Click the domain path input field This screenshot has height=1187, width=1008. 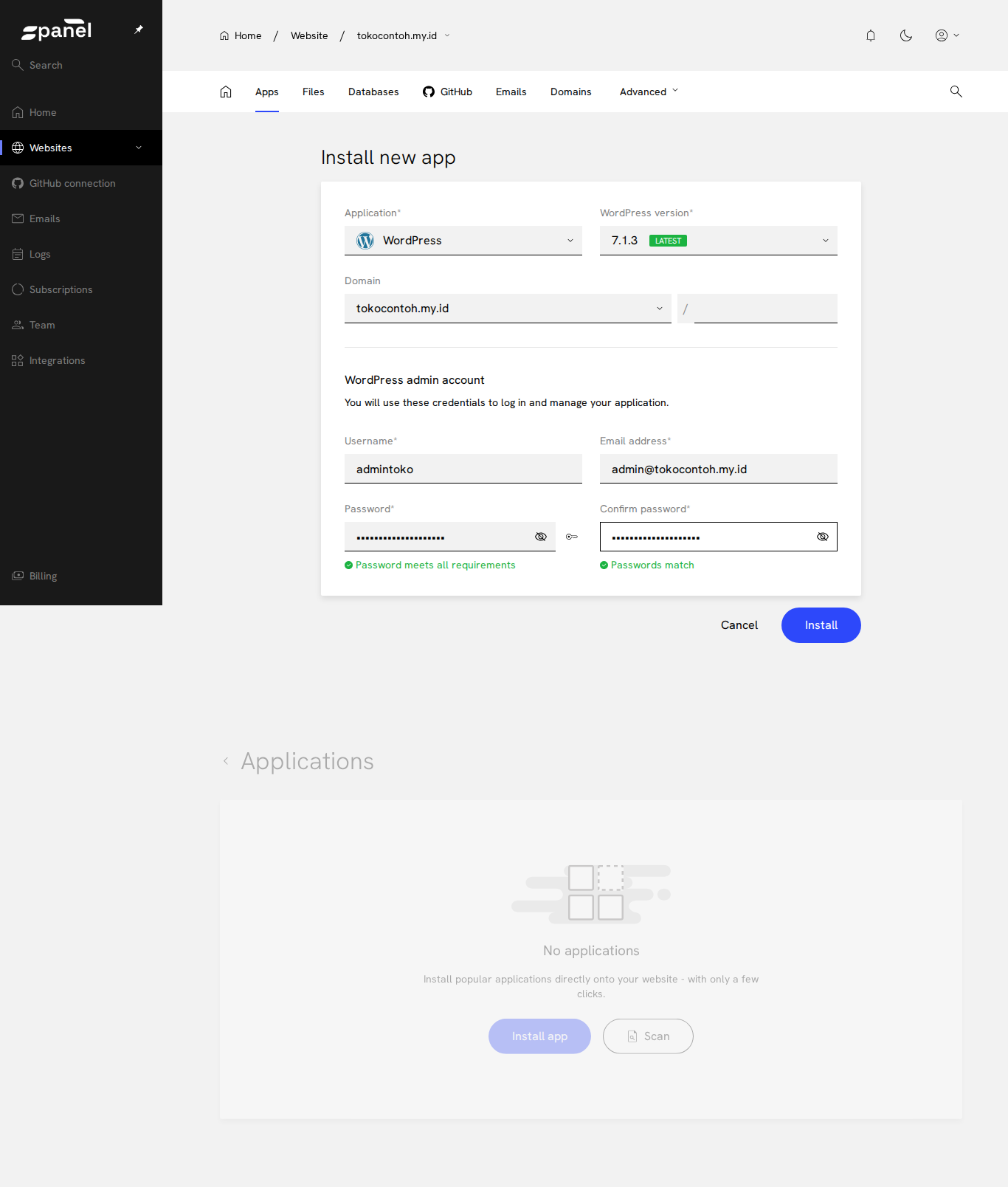click(x=766, y=309)
